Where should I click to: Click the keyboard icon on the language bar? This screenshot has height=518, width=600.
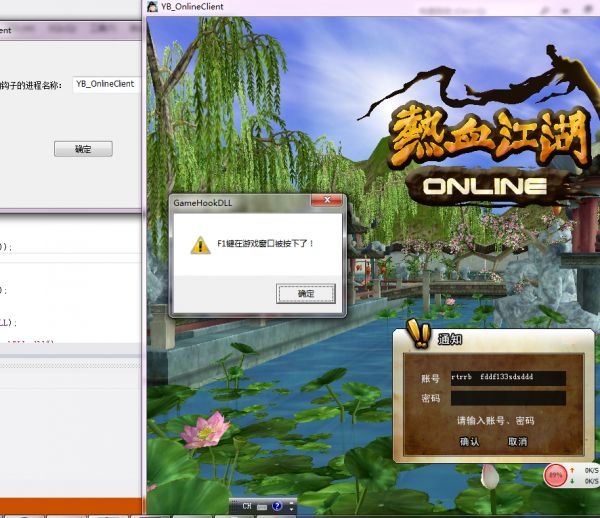pyautogui.click(x=262, y=506)
